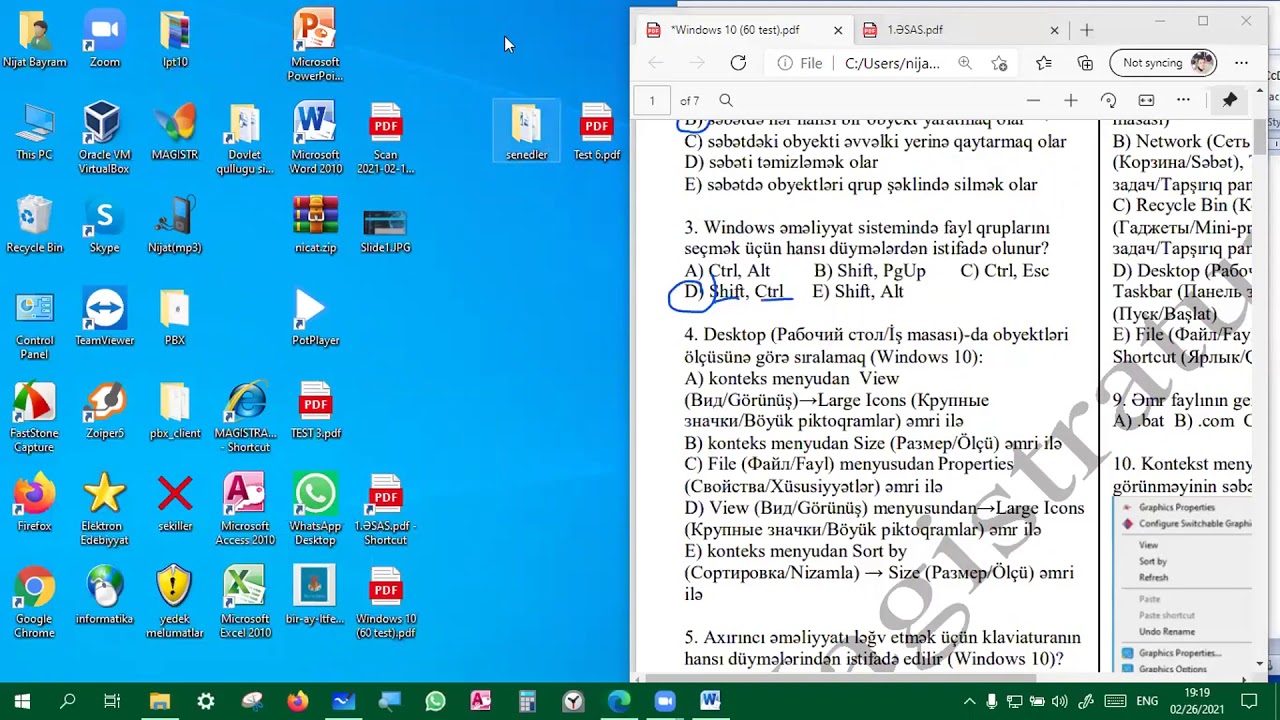Image resolution: width=1280 pixels, height=720 pixels.
Task: Select the FastStone Capture desktop icon
Action: point(34,417)
